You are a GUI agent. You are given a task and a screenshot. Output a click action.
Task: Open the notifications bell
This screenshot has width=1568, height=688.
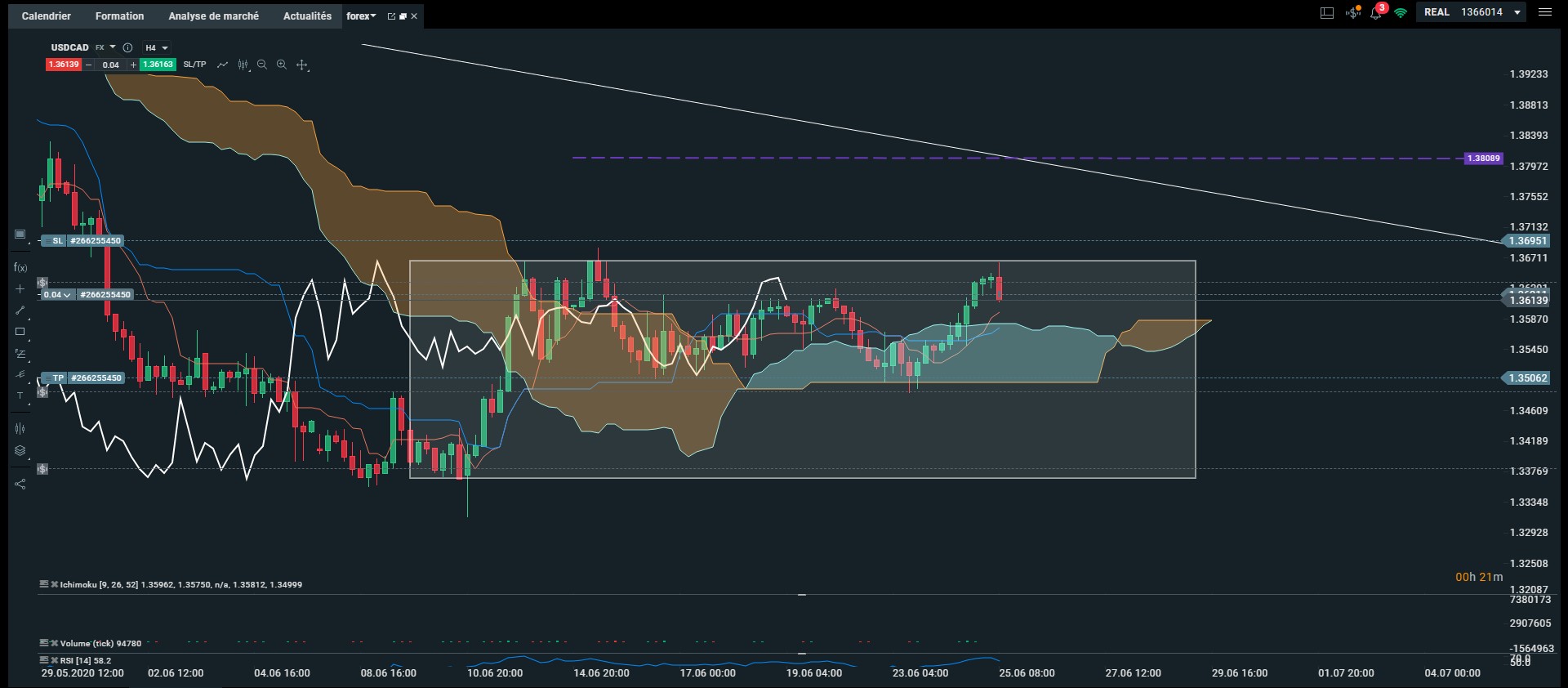[1376, 13]
